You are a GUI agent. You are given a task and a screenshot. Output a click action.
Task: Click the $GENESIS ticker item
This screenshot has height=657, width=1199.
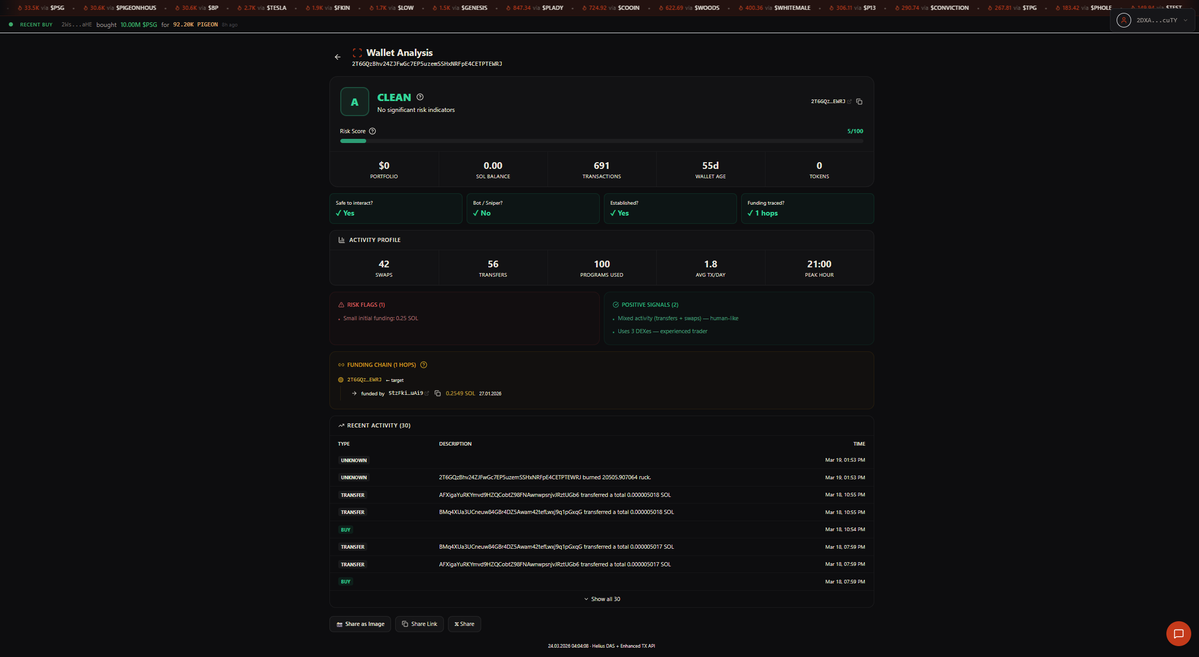pyautogui.click(x=459, y=8)
